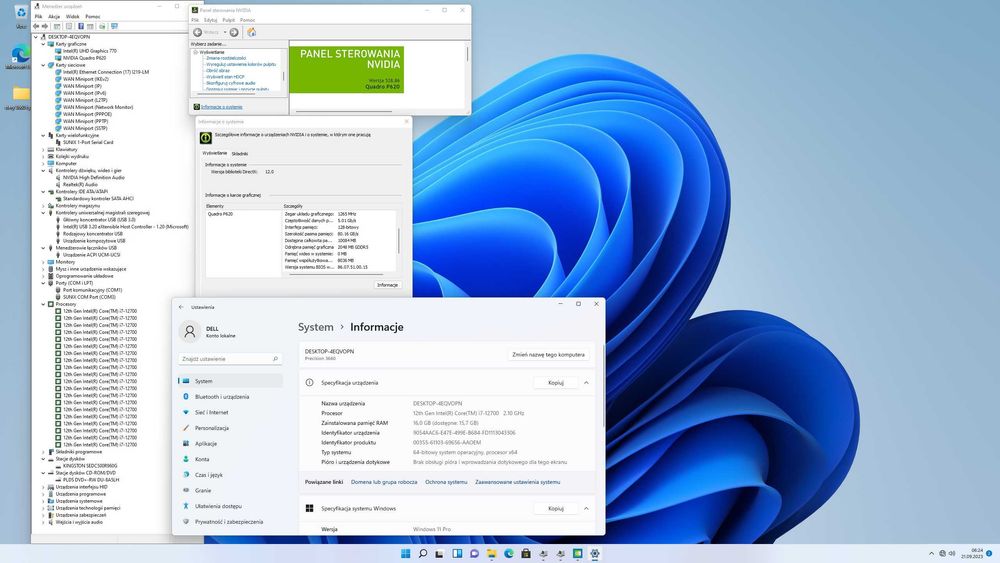
Task: Open Edytuj menu in NVIDIA panel
Action: [x=210, y=20]
